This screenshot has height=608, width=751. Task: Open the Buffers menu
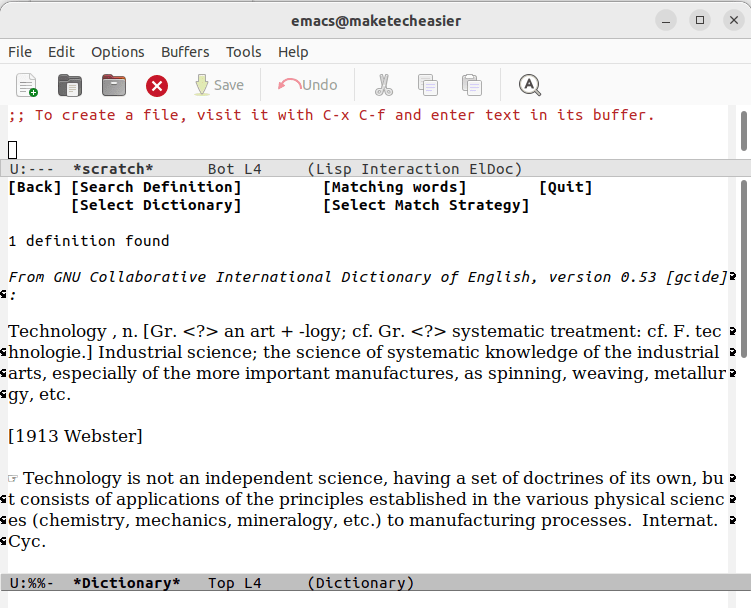[185, 52]
